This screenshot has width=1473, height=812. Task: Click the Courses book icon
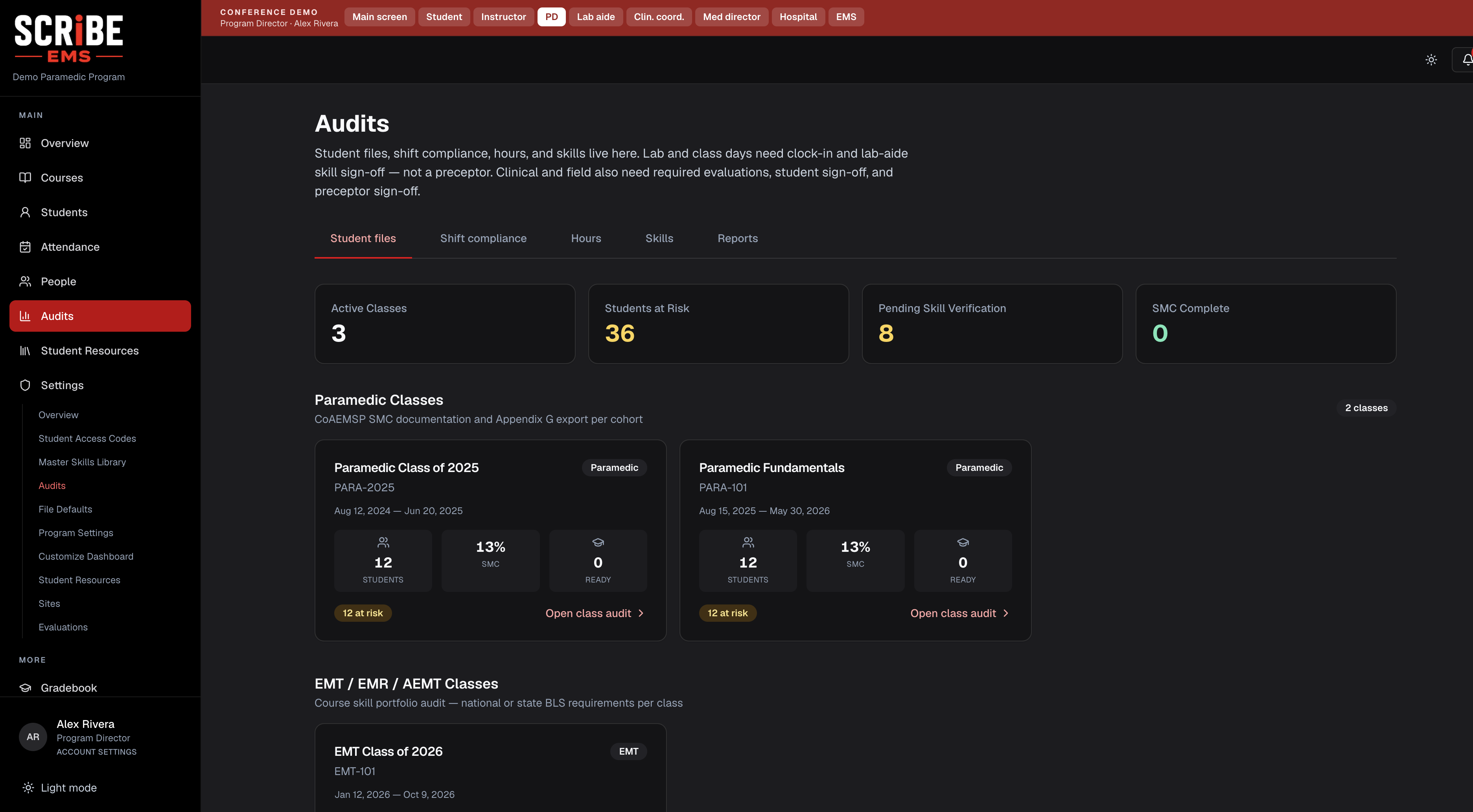pos(25,178)
